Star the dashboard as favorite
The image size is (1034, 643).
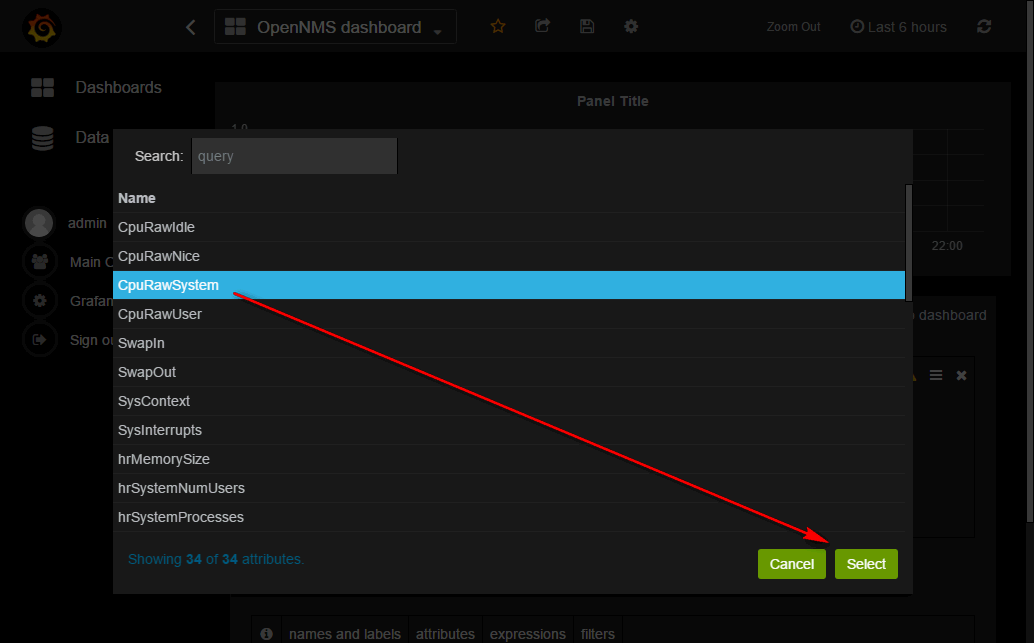[x=498, y=26]
